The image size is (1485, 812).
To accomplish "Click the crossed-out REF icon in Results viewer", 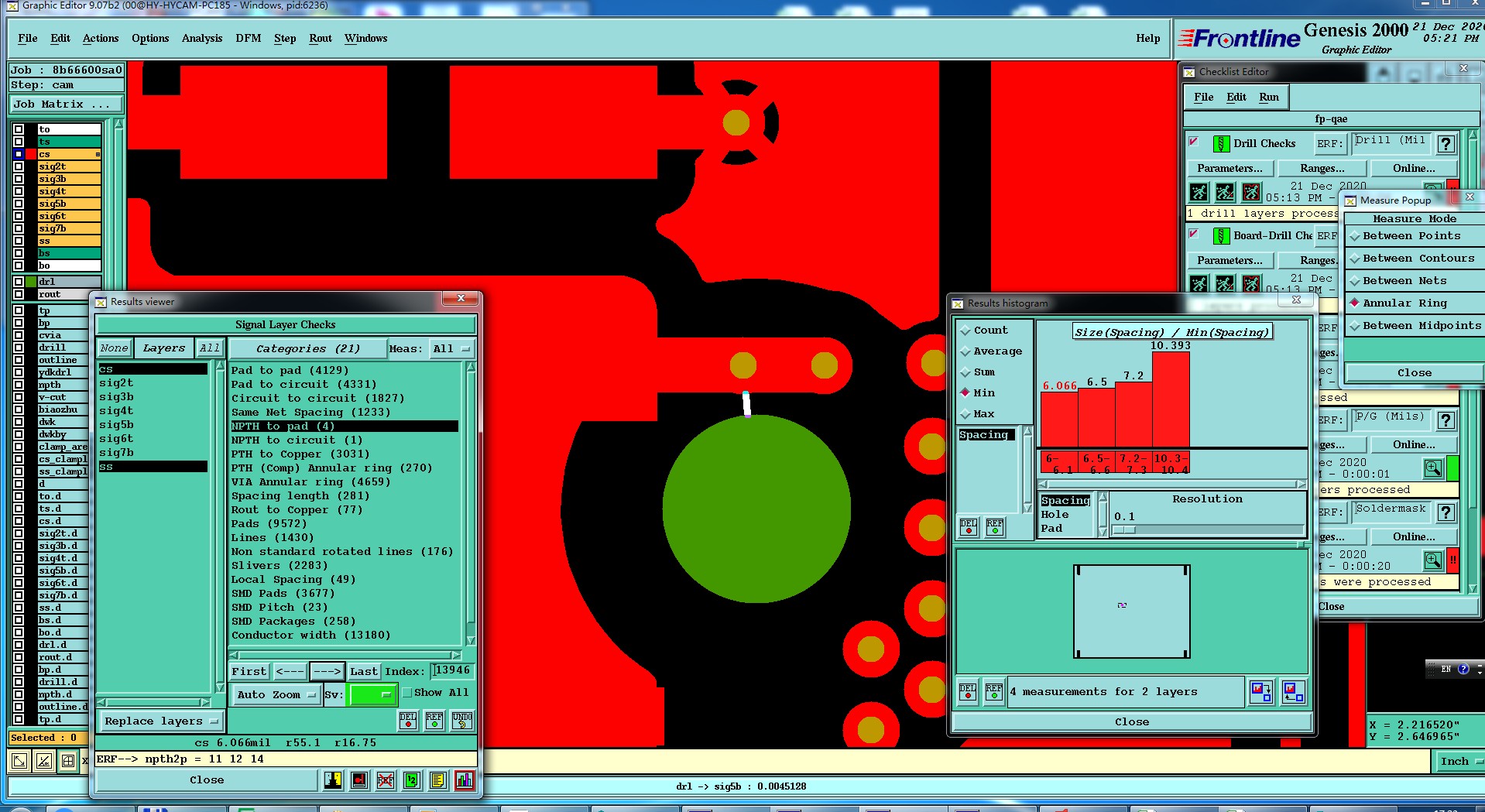I will 385,779.
